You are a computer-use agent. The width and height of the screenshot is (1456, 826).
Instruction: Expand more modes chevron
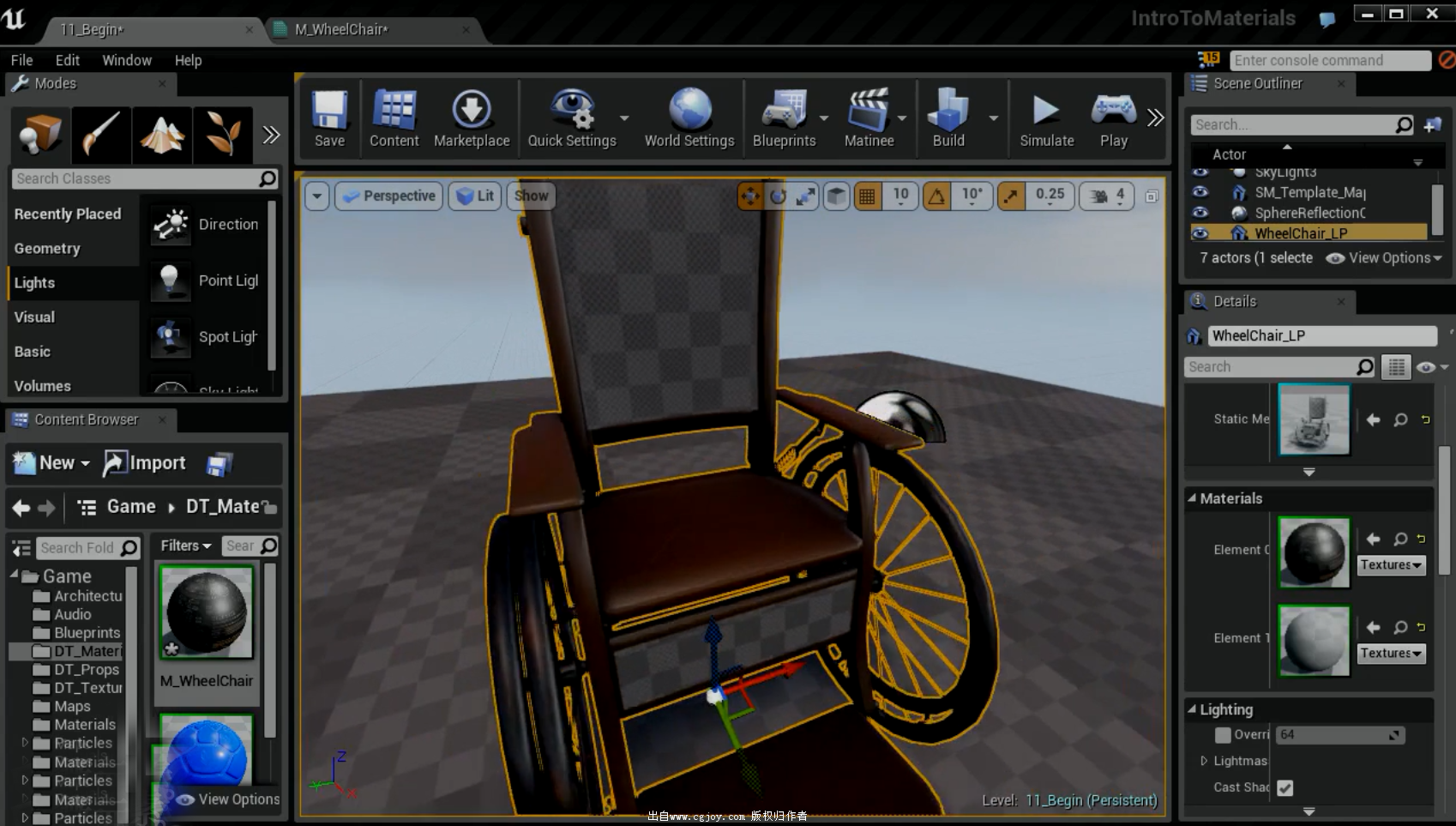[x=271, y=135]
